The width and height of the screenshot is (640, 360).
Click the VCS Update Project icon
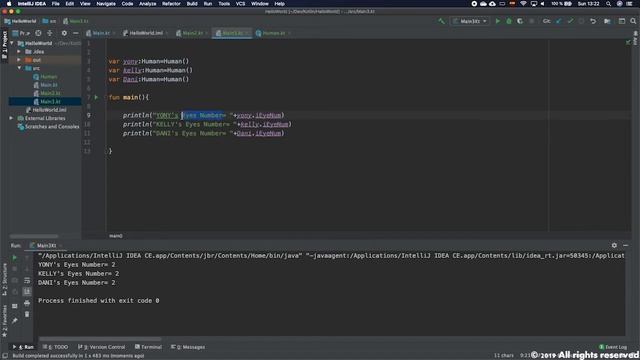(x=559, y=21)
